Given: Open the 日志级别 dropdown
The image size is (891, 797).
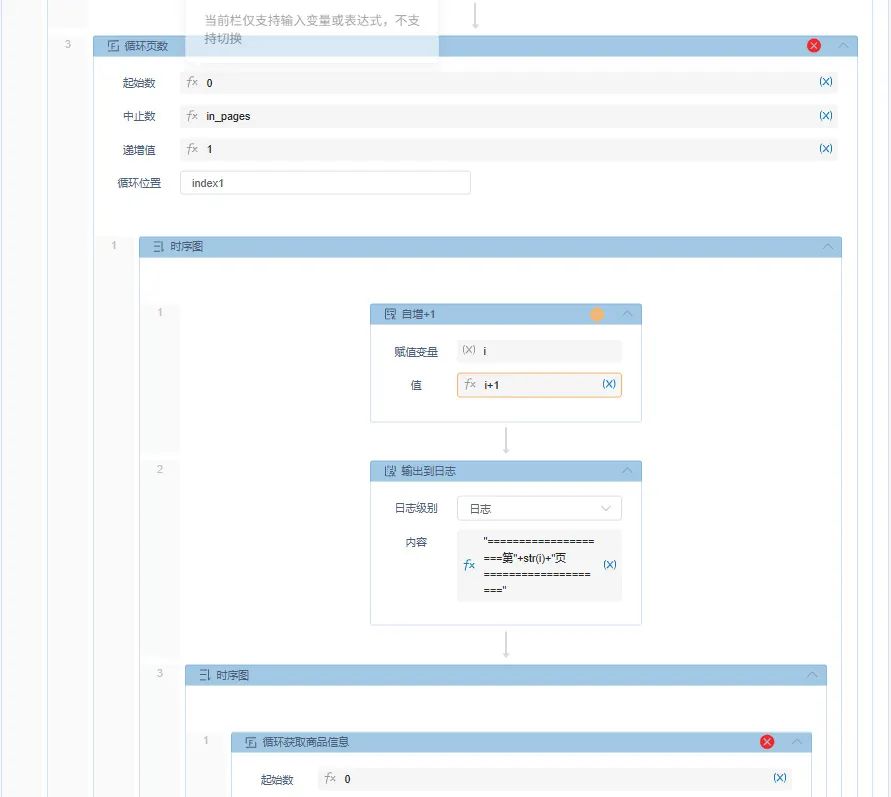Looking at the screenshot, I should tap(539, 508).
